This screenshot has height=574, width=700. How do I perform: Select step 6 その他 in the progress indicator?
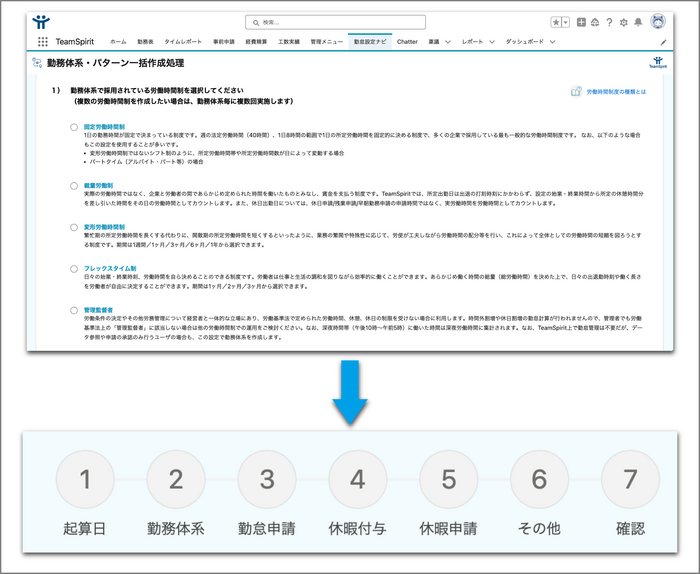click(x=539, y=479)
